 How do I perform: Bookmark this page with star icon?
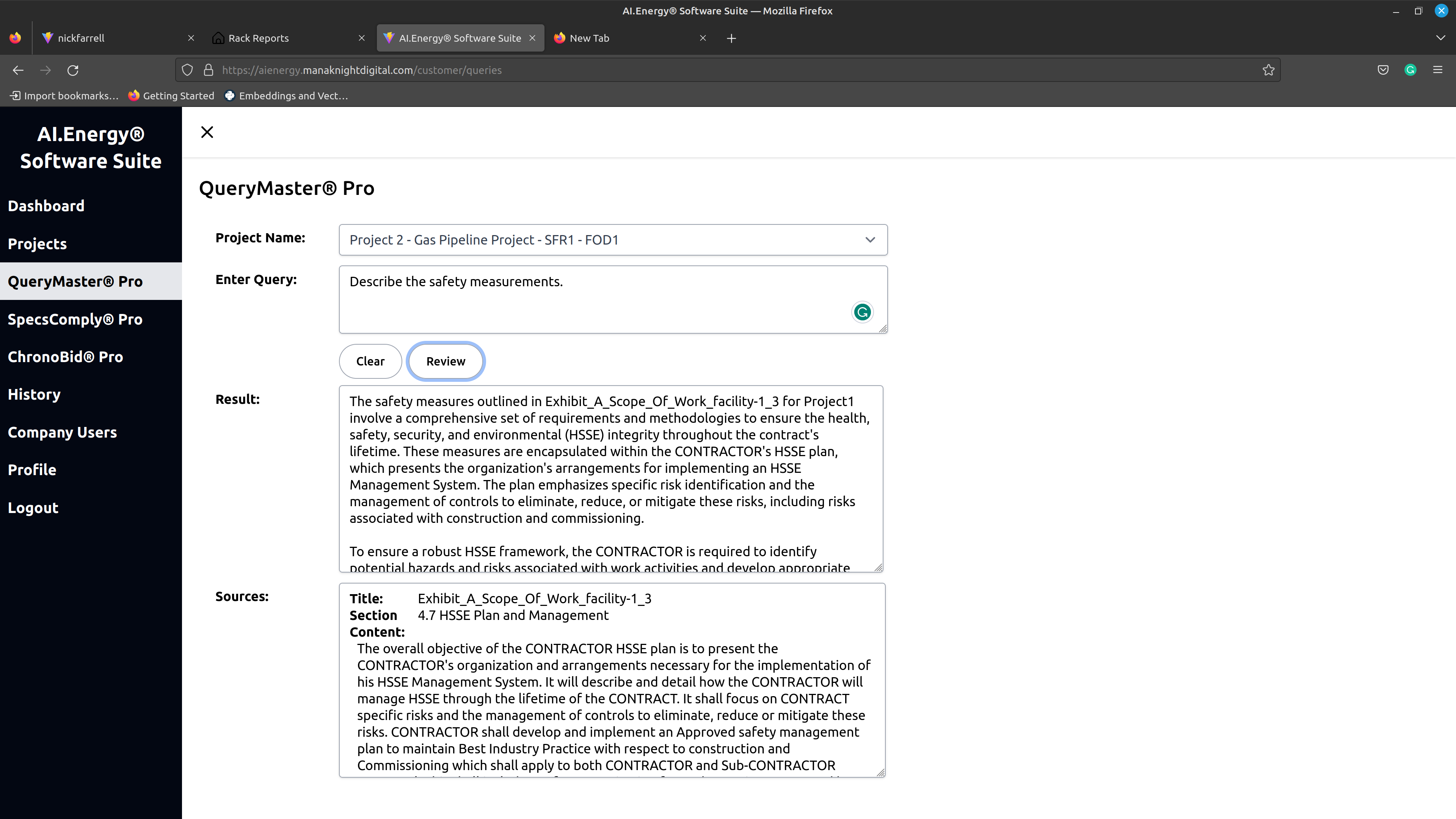tap(1268, 70)
